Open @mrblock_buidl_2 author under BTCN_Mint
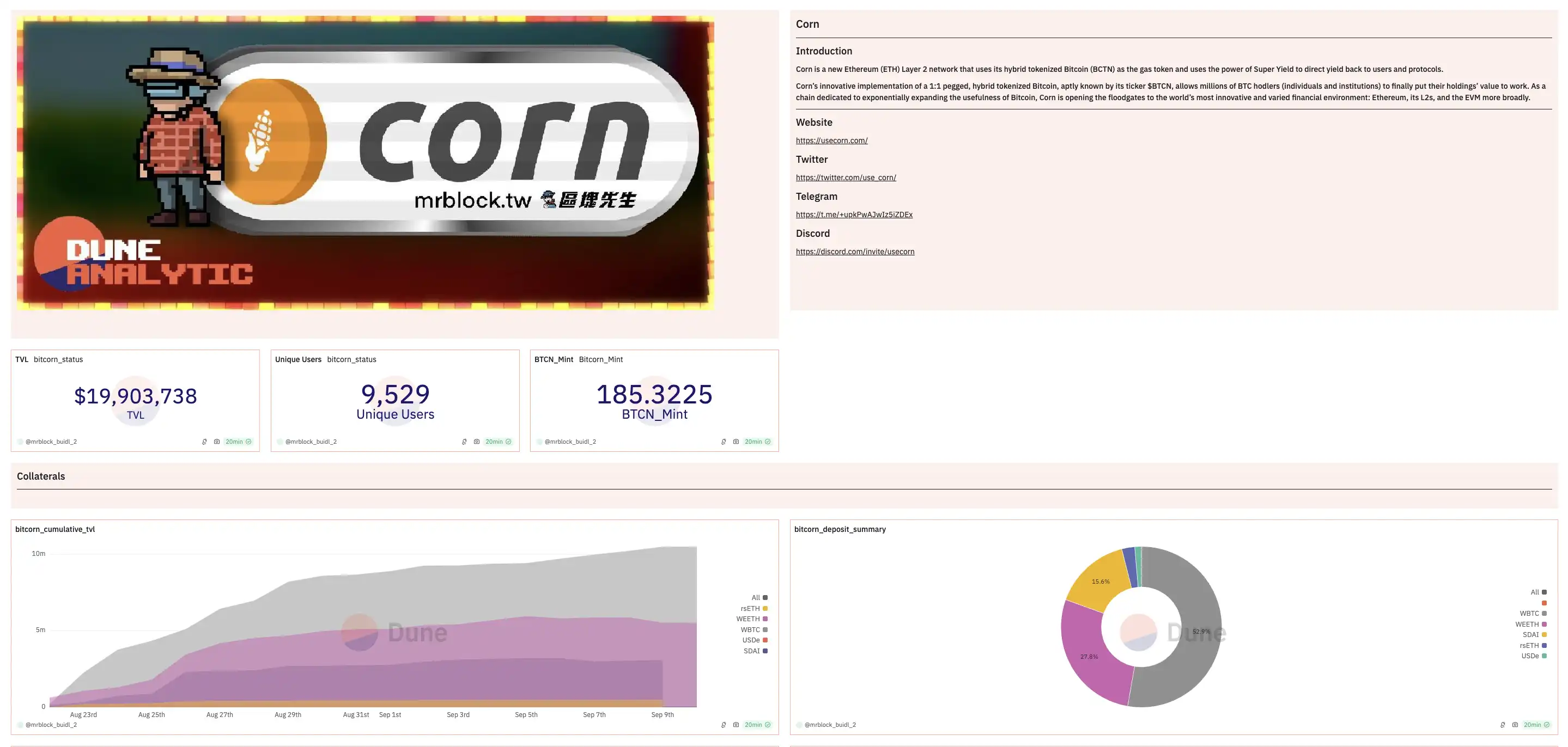 pyautogui.click(x=570, y=442)
